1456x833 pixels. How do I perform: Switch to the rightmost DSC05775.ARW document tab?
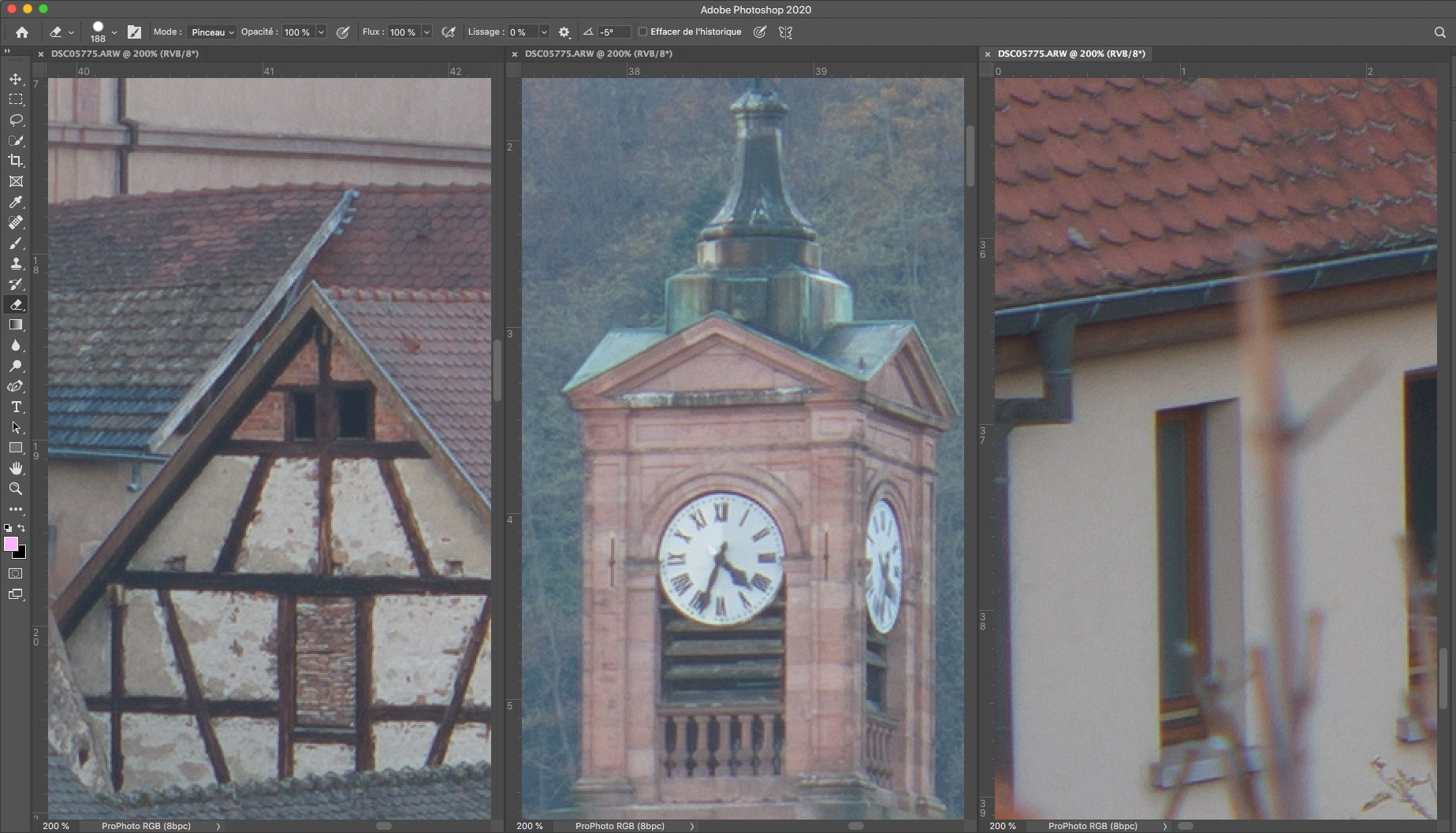pos(1071,54)
